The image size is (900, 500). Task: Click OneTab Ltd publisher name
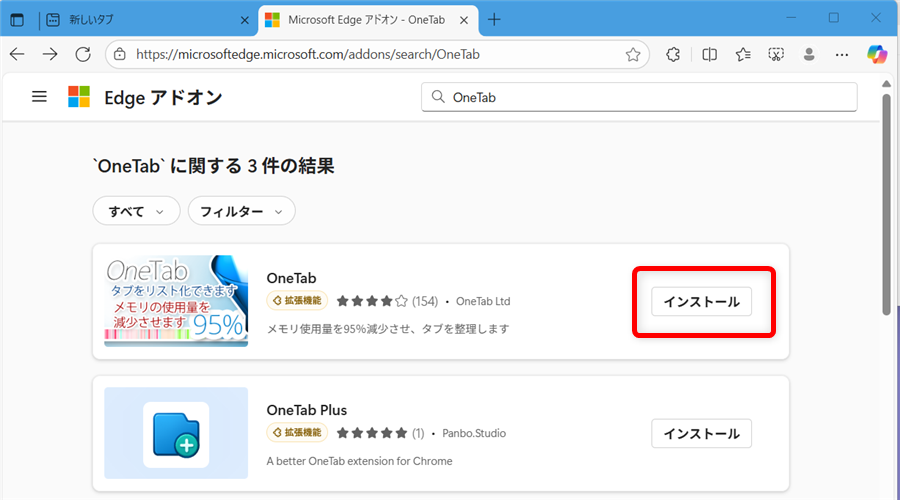click(x=483, y=301)
